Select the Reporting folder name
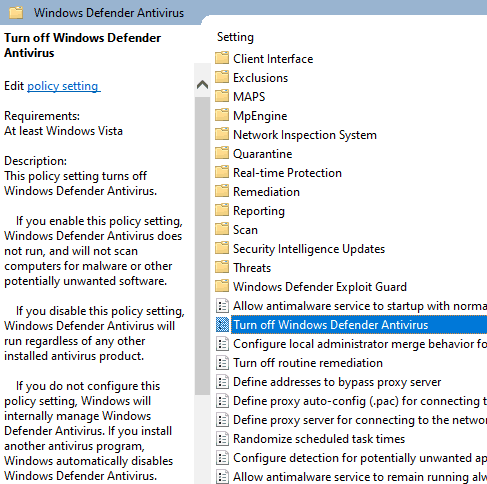487x484 pixels. point(259,211)
